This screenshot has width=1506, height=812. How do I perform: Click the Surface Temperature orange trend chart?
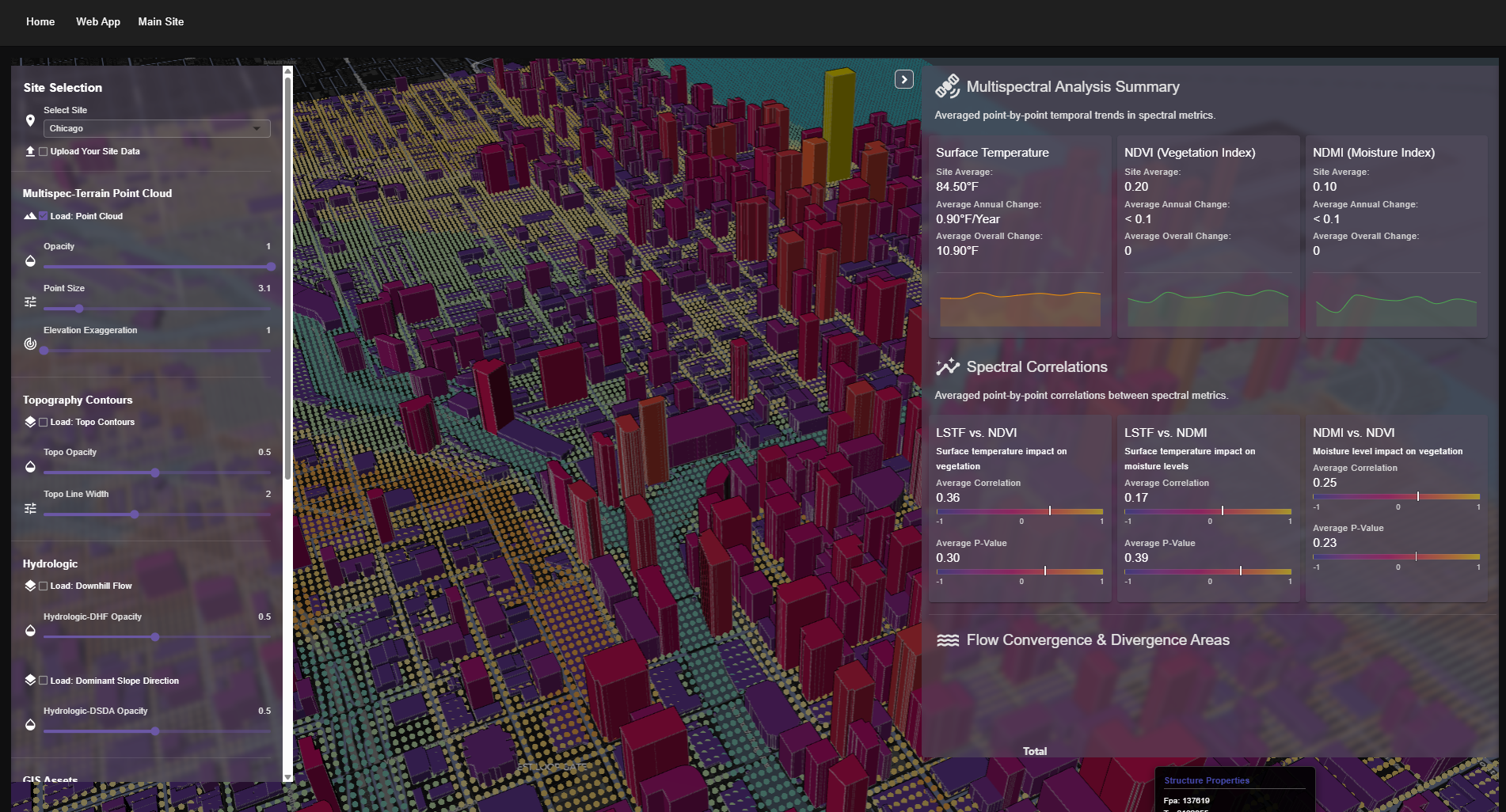coord(1020,309)
